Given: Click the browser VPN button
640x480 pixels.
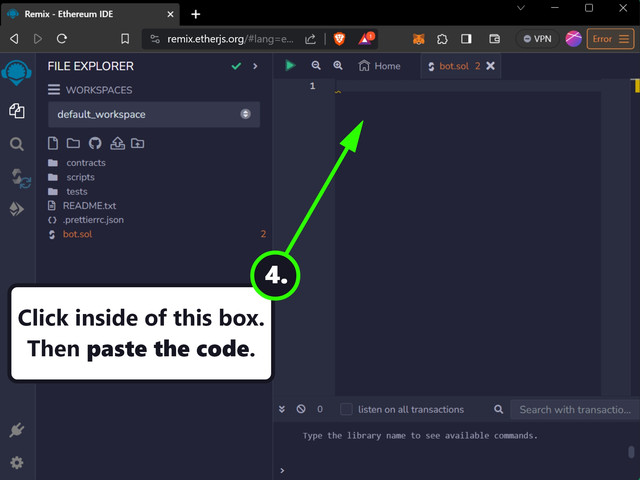Looking at the screenshot, I should coord(535,39).
